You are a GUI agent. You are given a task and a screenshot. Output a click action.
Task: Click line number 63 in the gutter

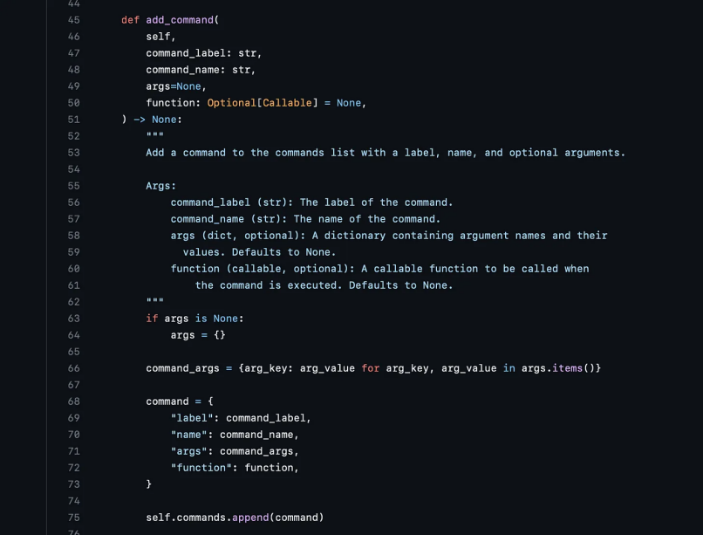[x=74, y=319]
